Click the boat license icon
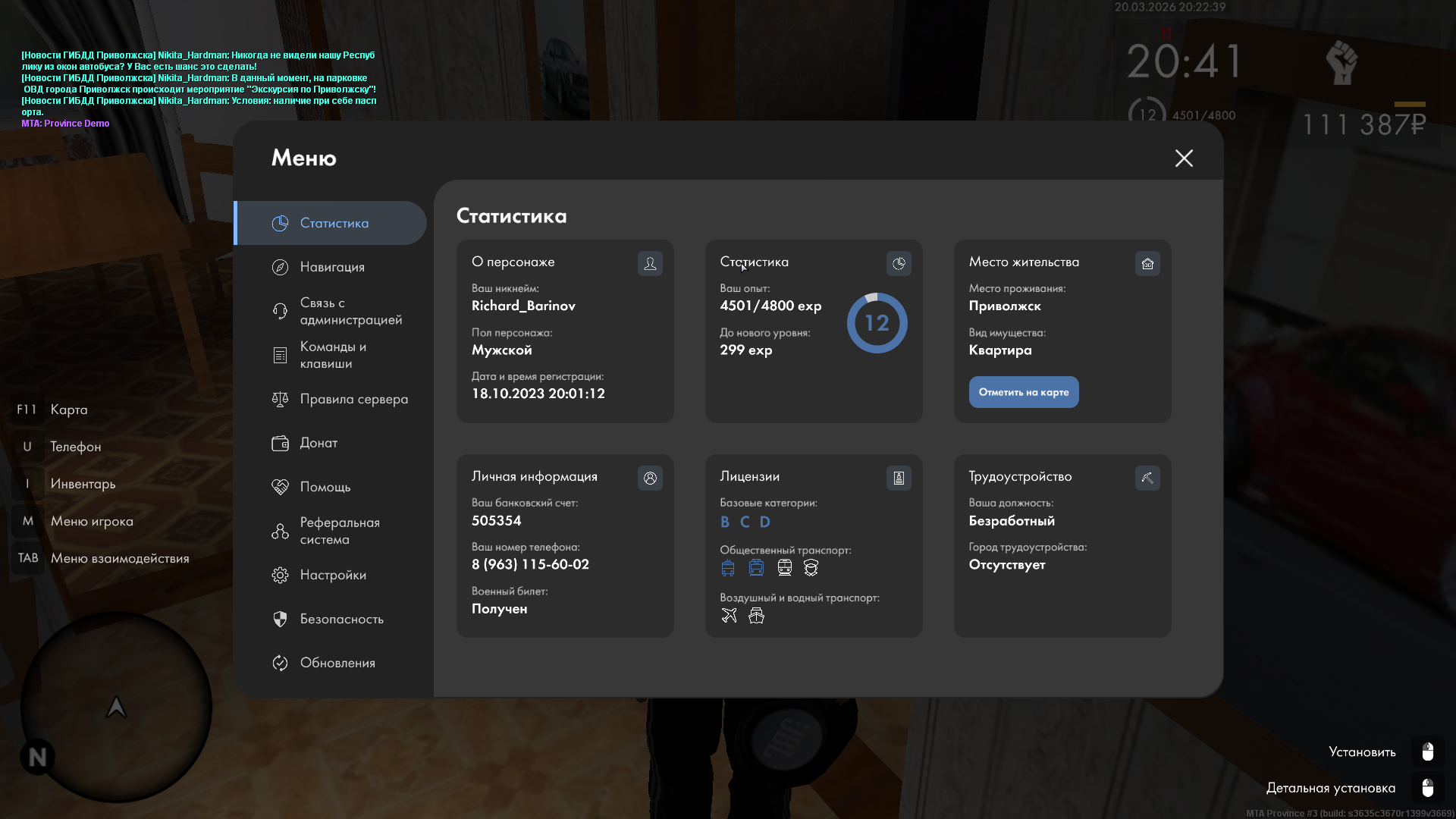The height and width of the screenshot is (819, 1456). [756, 616]
